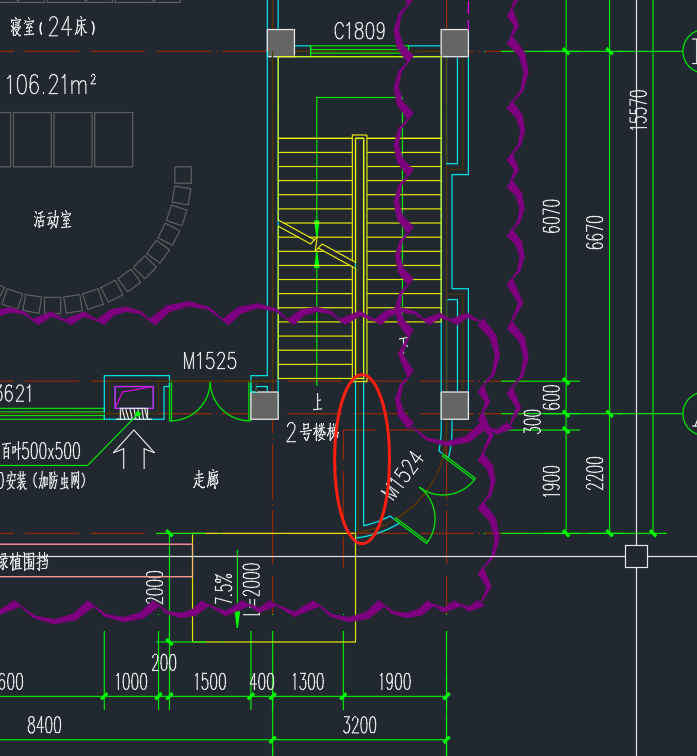The image size is (697, 756).
Task: Click the 绿植围挡 label
Action: pyautogui.click(x=24, y=562)
